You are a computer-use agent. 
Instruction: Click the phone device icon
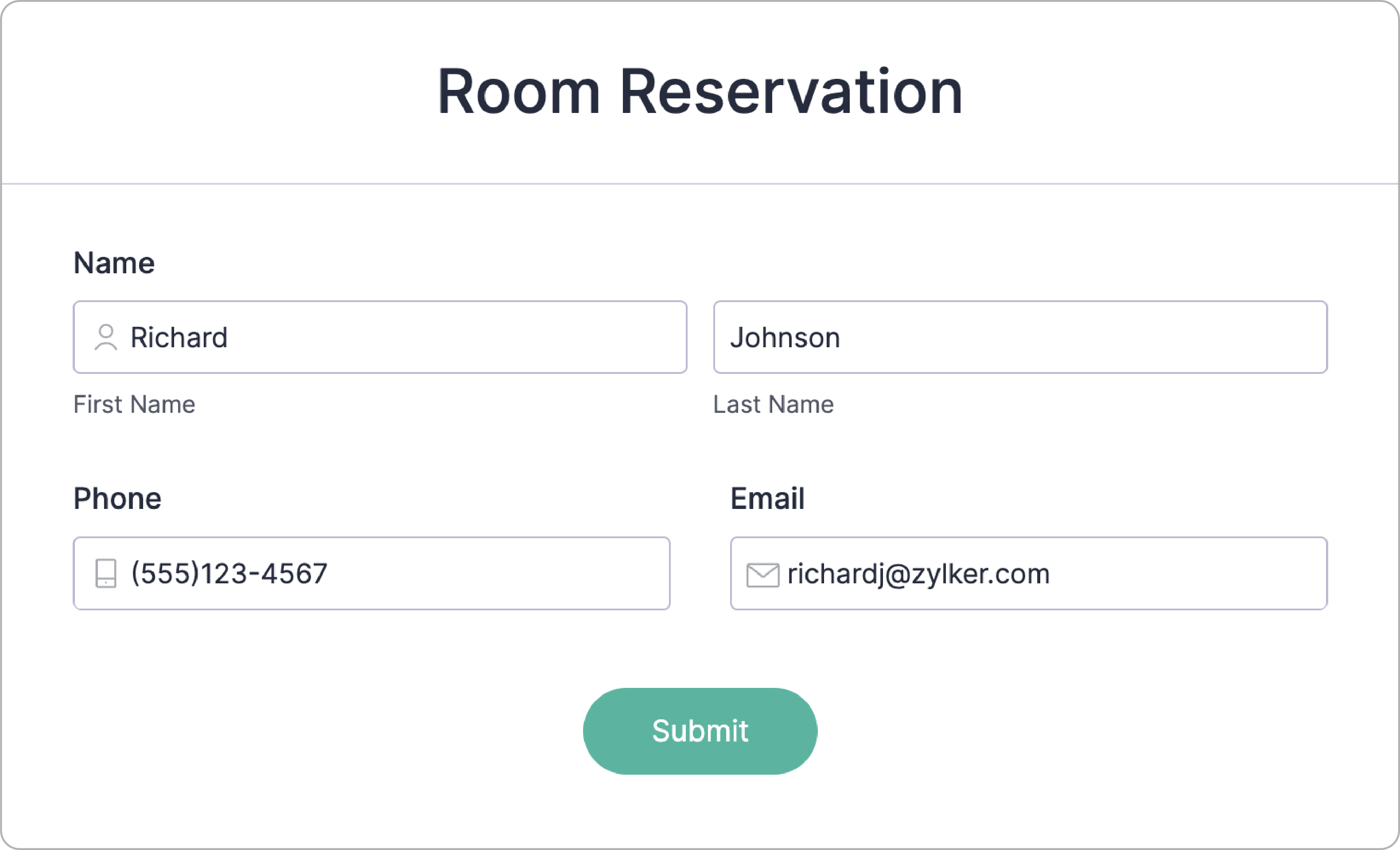(x=106, y=573)
